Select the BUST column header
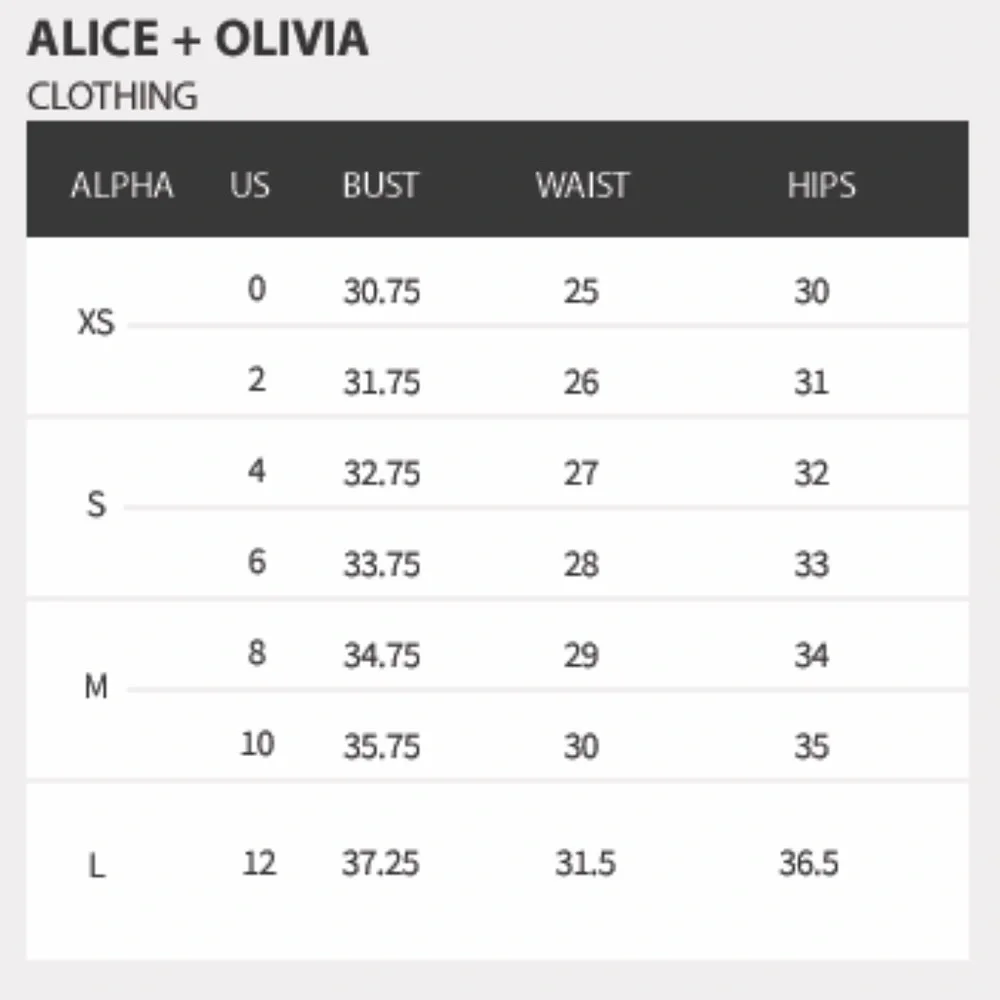 (x=381, y=186)
